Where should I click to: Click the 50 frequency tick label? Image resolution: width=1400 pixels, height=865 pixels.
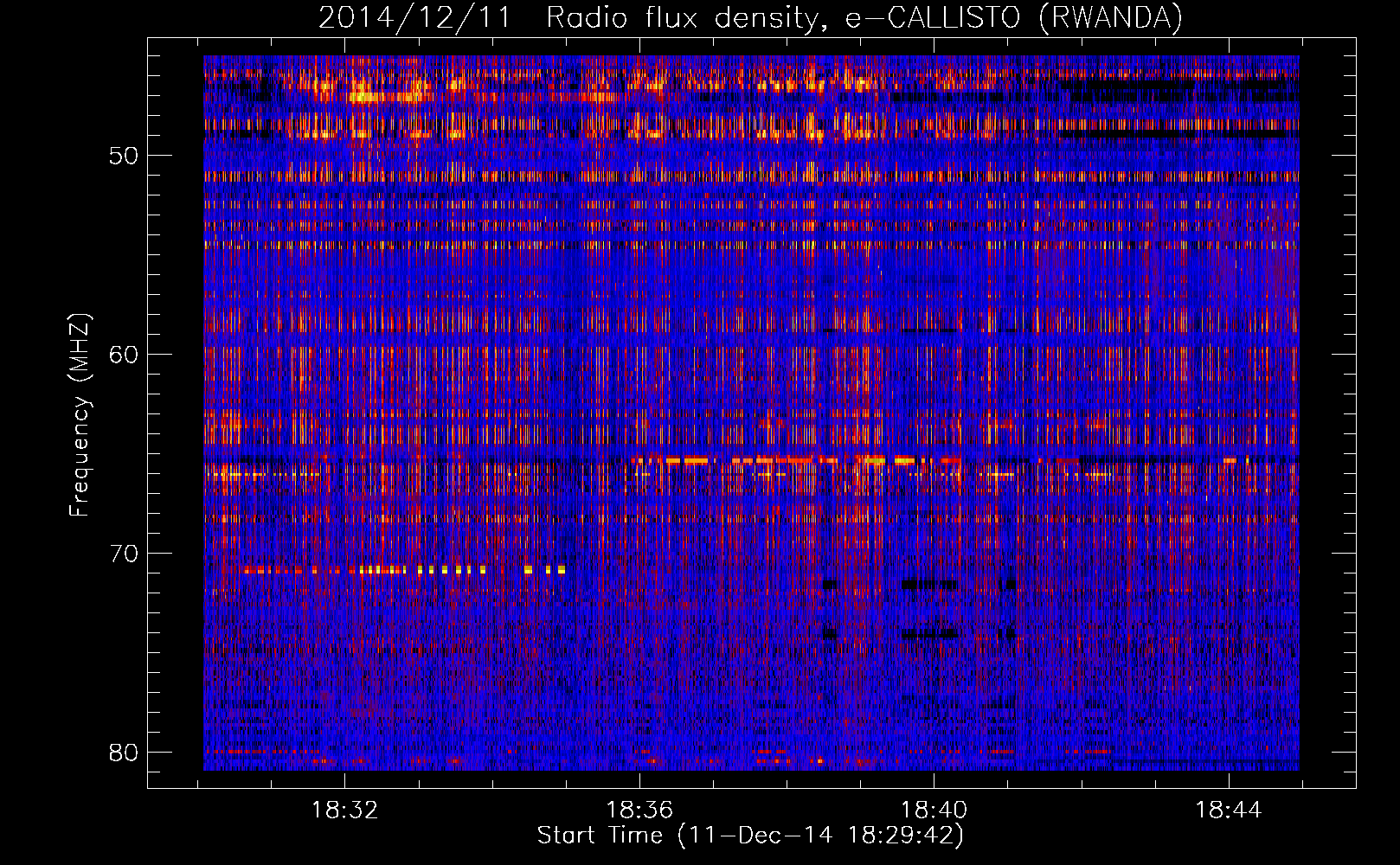124,156
